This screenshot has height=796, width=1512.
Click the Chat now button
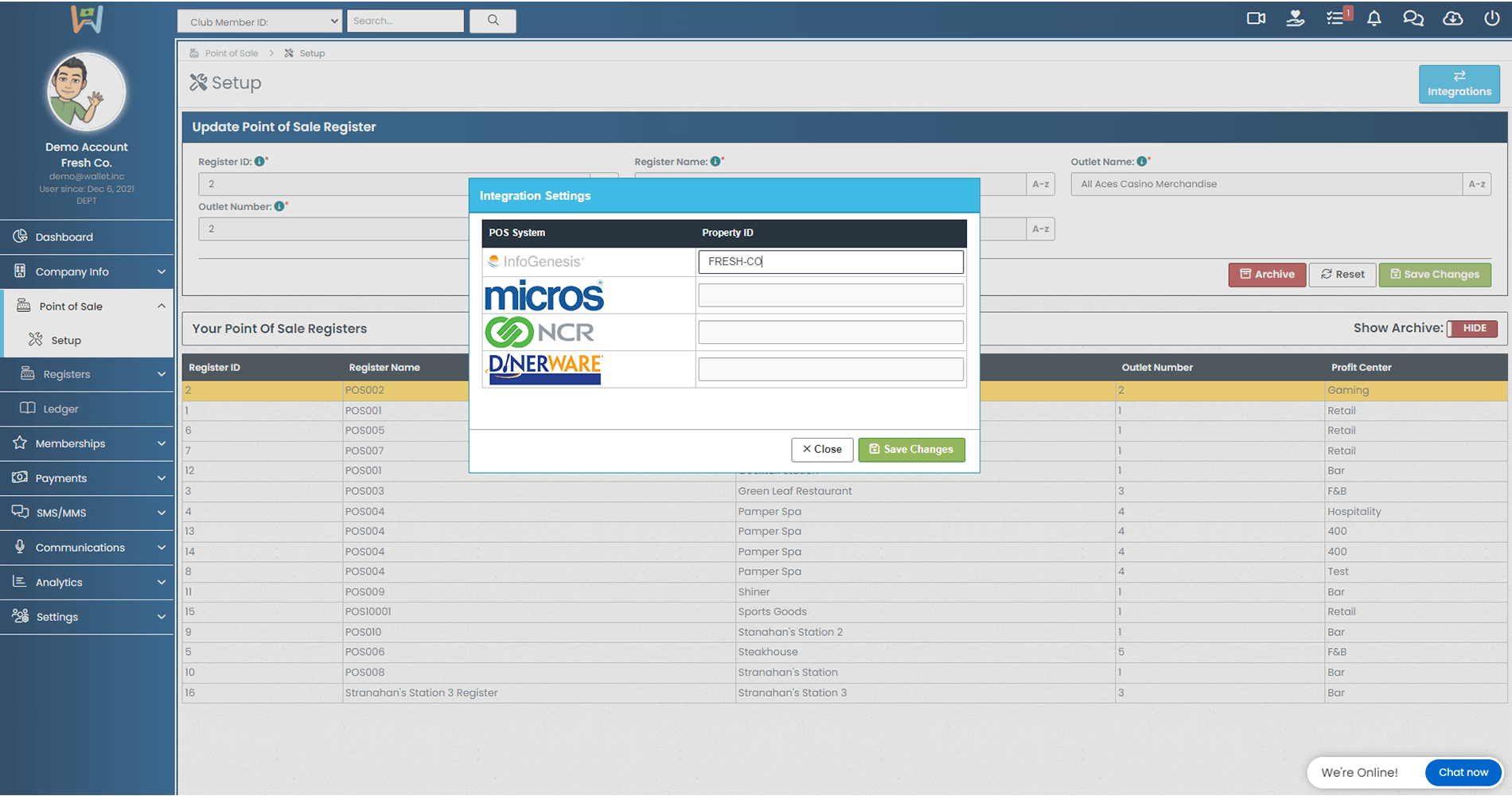click(1463, 772)
